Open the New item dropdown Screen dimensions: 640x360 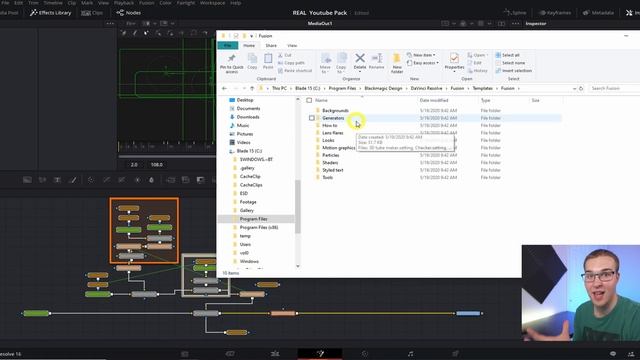tap(421, 55)
